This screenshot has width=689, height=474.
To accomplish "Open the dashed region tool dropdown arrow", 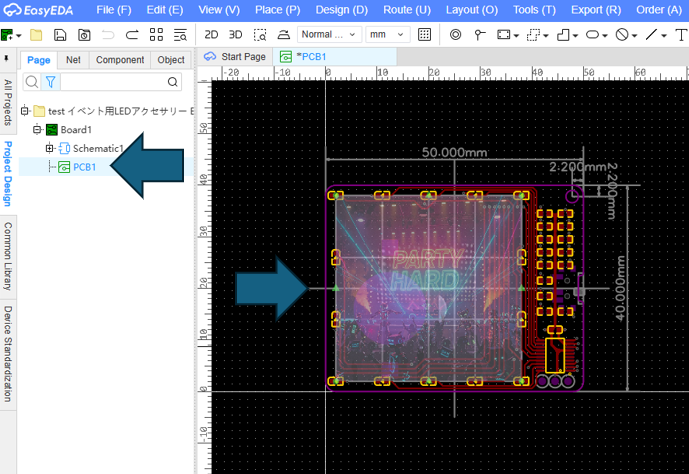I will pos(546,36).
